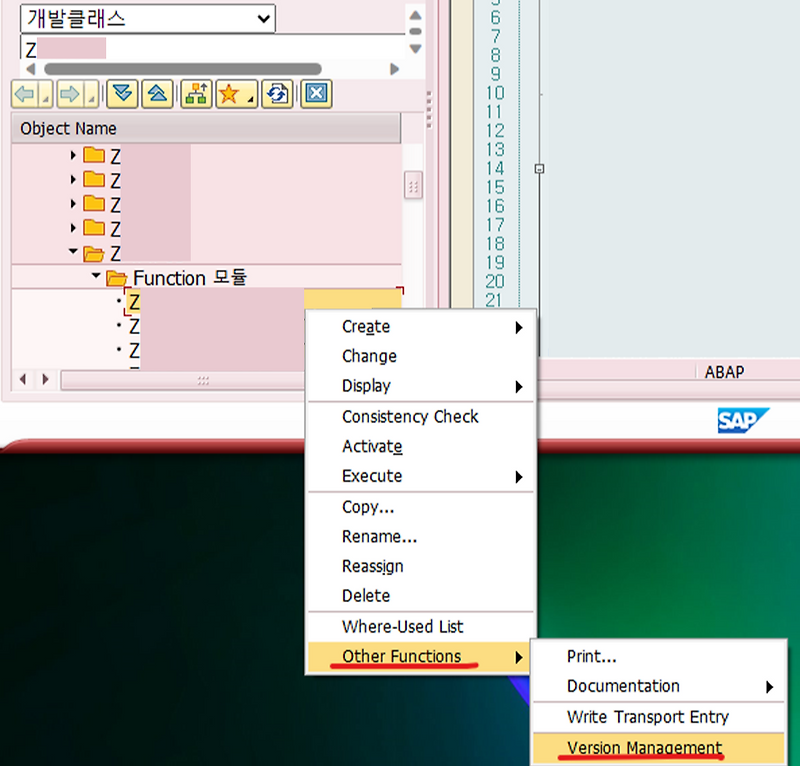The width and height of the screenshot is (800, 766).
Task: Choose Consistency Check from context menu
Action: coord(411,417)
